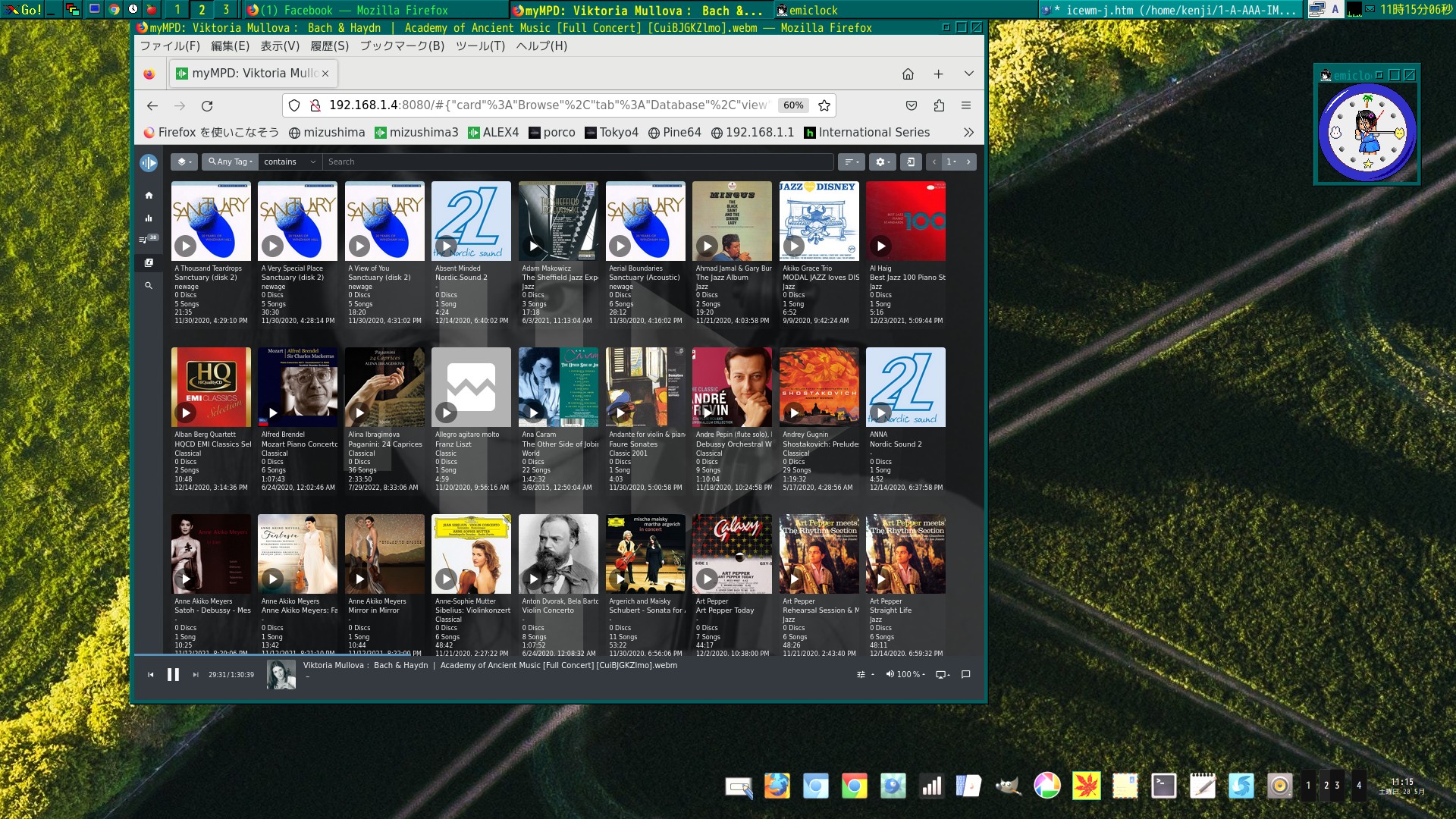
Task: Select the local playback cast icon
Action: pos(940,674)
